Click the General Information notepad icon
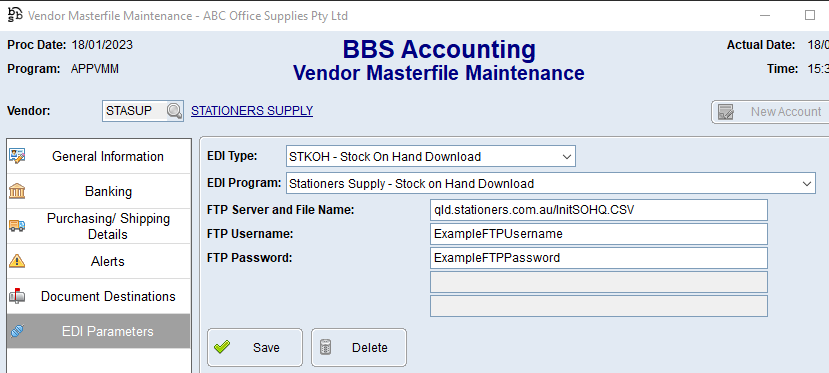 pos(17,156)
